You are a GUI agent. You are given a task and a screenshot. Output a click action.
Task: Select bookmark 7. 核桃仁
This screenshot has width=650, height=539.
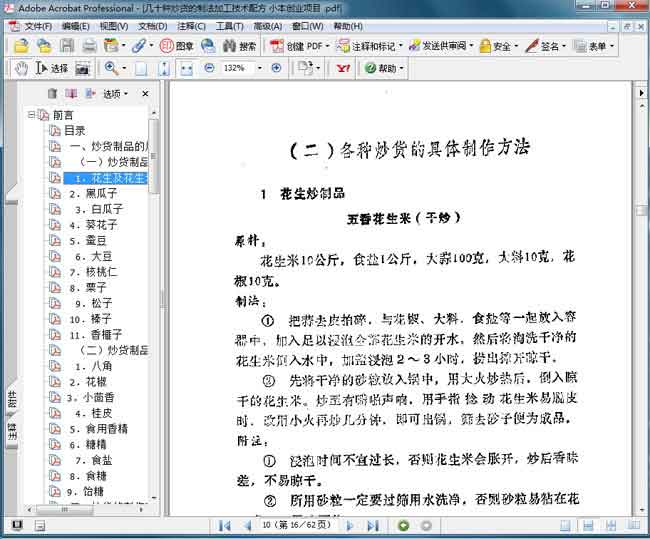click(93, 272)
